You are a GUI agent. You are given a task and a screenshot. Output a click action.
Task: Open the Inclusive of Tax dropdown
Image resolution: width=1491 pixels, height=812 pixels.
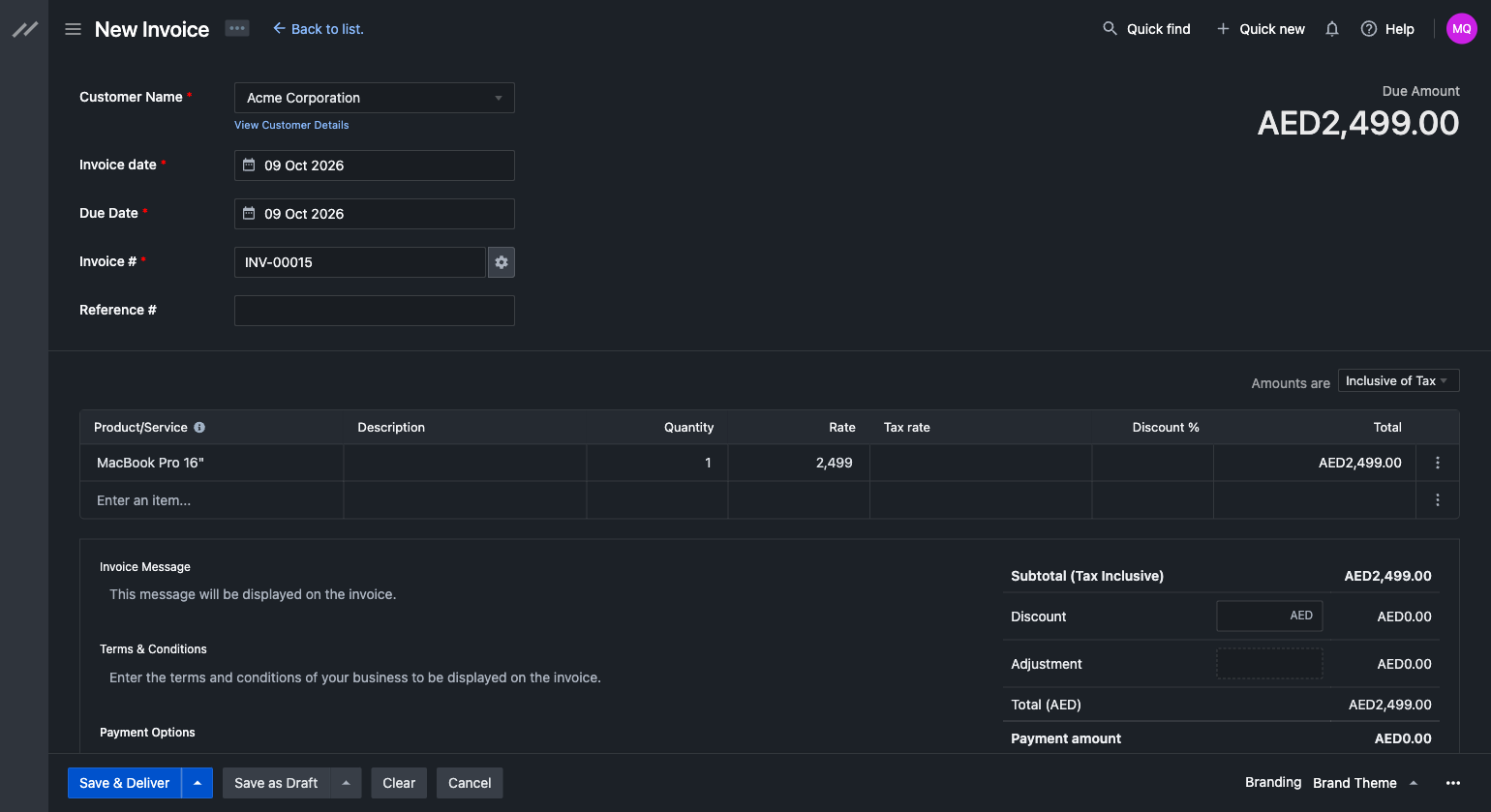pyautogui.click(x=1398, y=381)
